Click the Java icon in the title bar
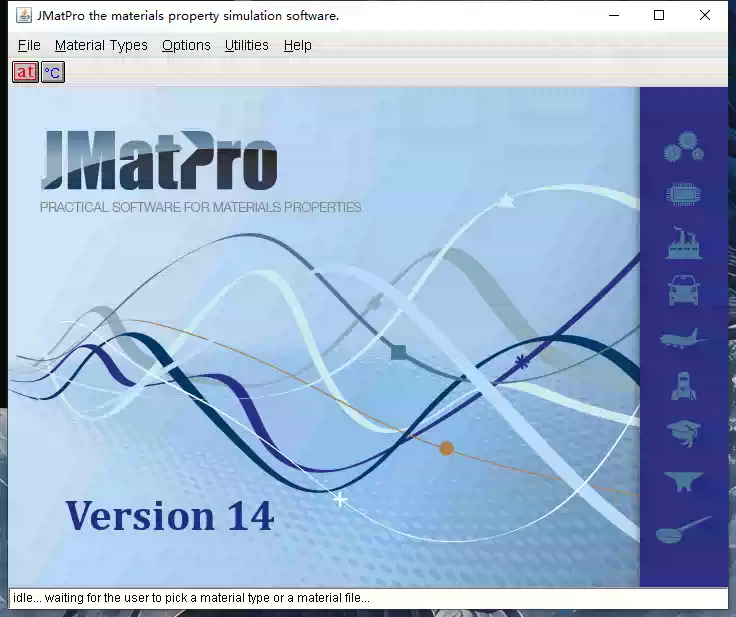 coord(23,15)
